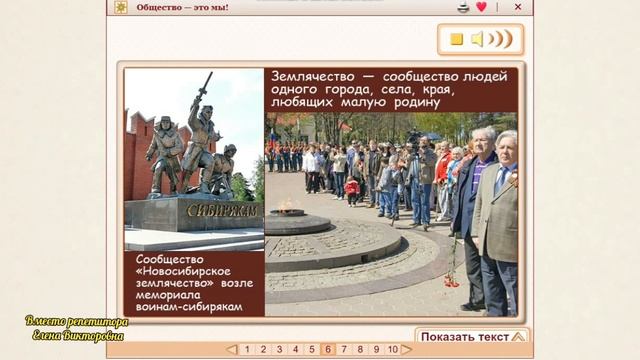Select current slide page 6
This screenshot has height=360, width=640.
pyautogui.click(x=328, y=349)
